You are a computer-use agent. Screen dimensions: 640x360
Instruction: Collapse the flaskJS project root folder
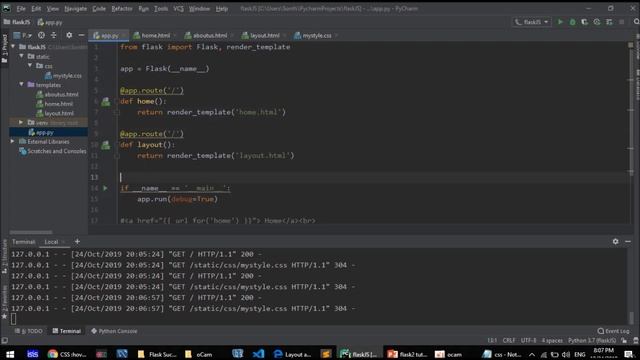pos(13,47)
